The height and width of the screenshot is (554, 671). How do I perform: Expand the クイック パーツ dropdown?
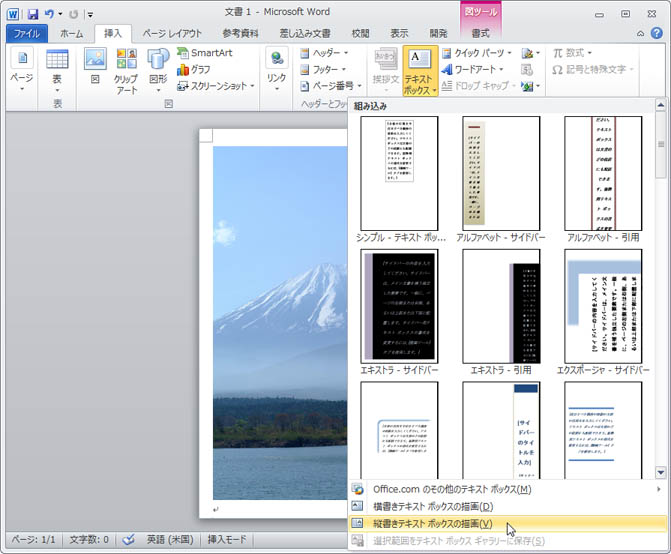point(477,53)
